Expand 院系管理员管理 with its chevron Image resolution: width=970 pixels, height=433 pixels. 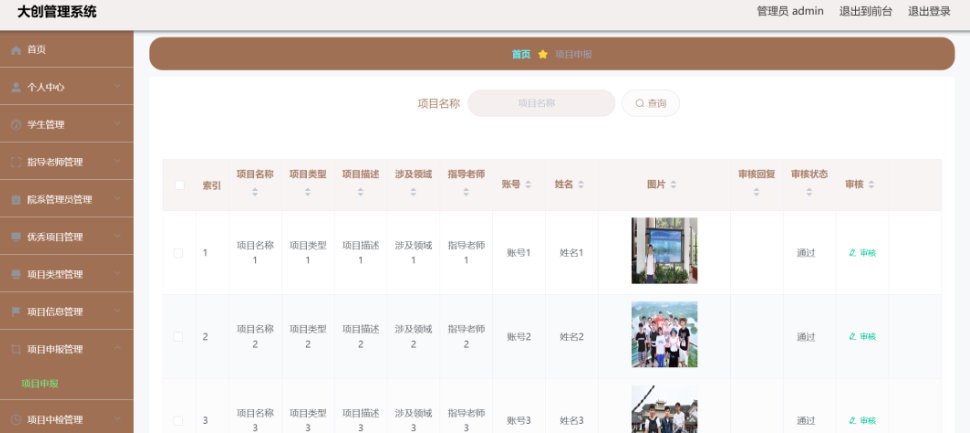(118, 199)
